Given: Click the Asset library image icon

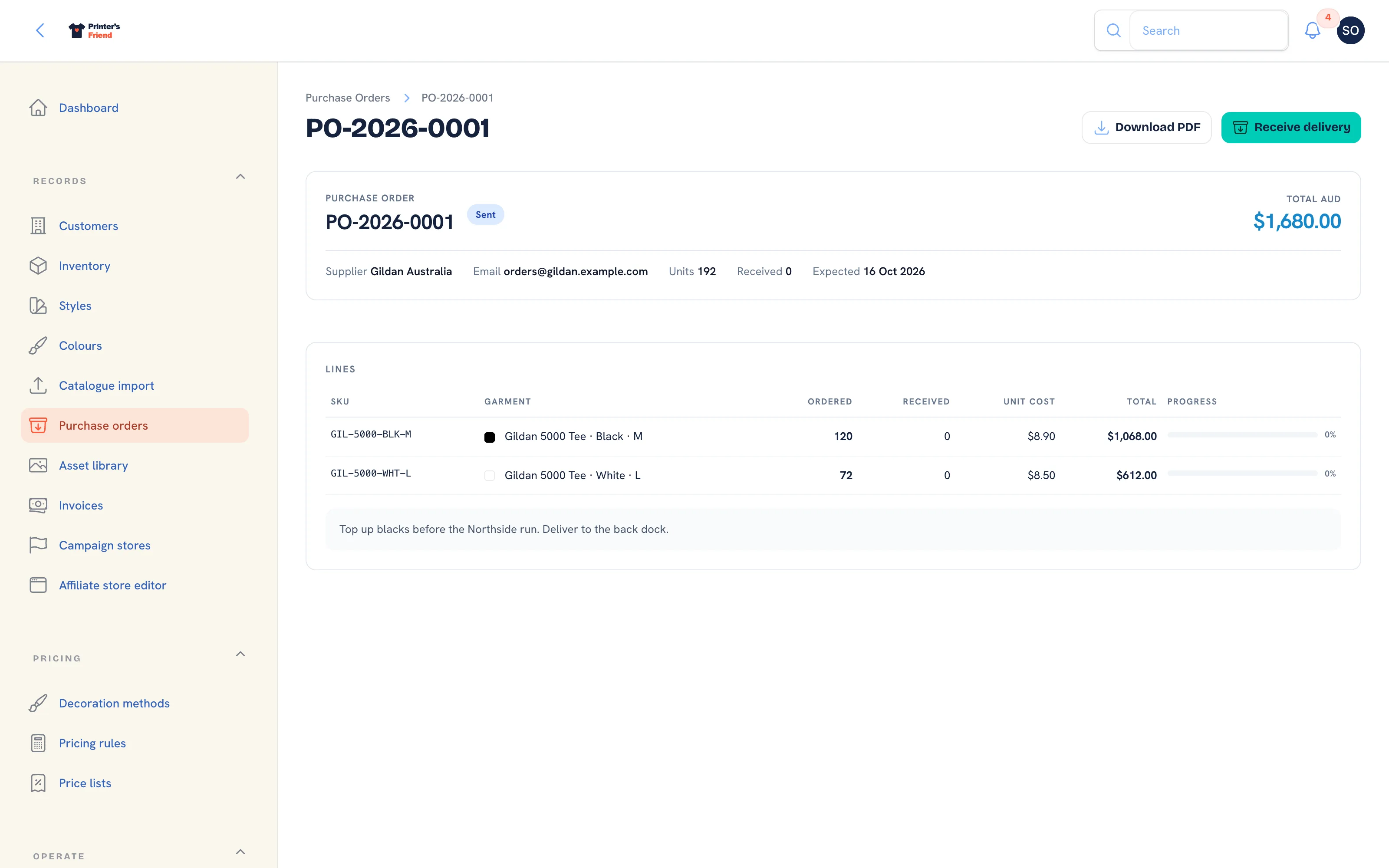Looking at the screenshot, I should [x=38, y=465].
